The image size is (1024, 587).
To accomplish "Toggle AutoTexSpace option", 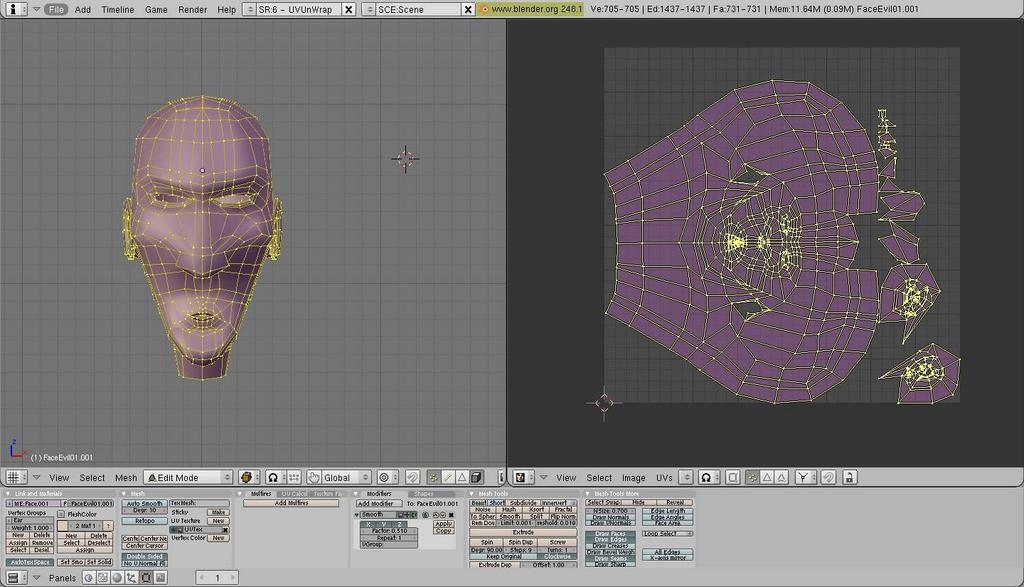I will (30, 562).
